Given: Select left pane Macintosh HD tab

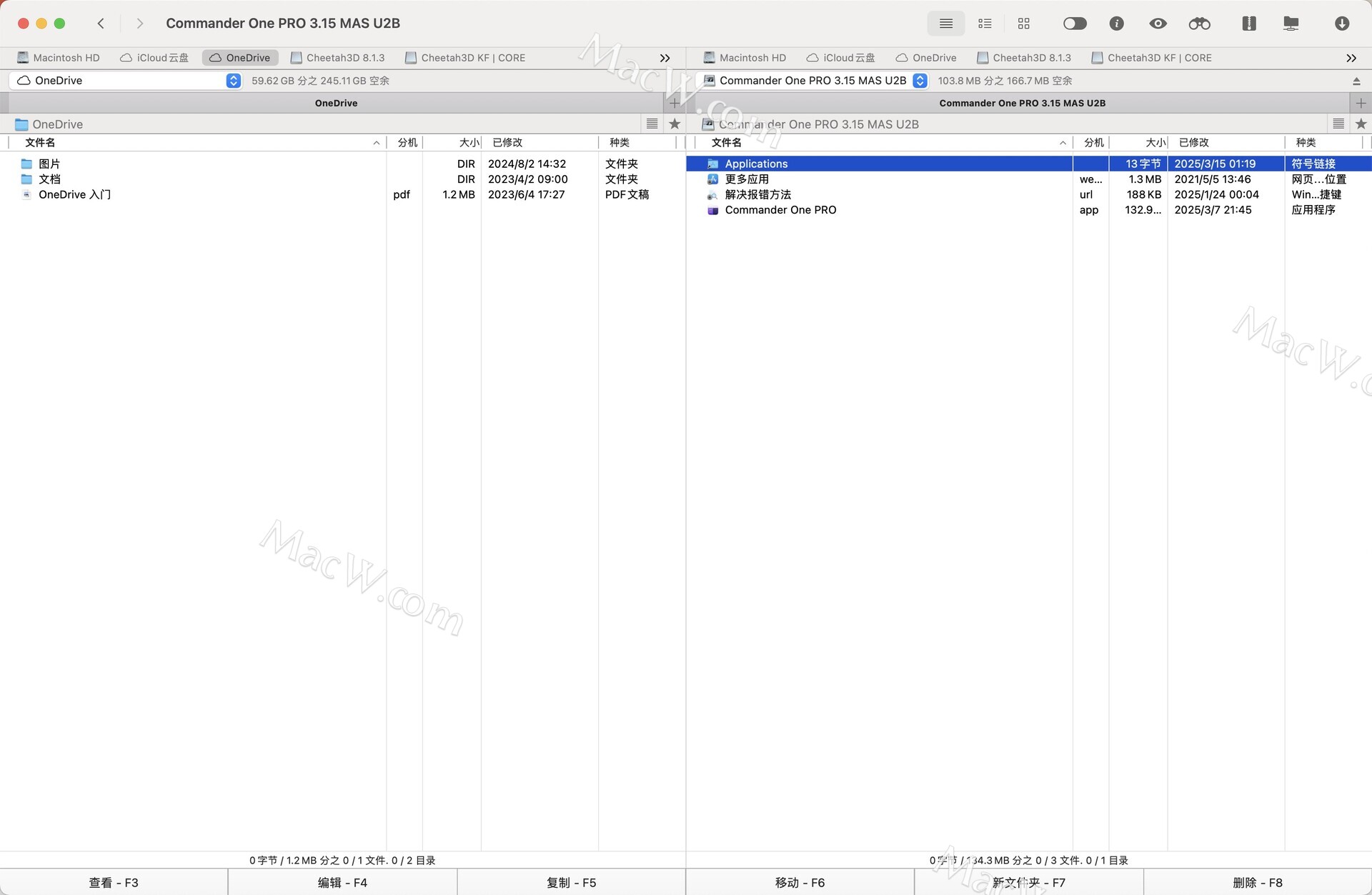Looking at the screenshot, I should [x=59, y=58].
